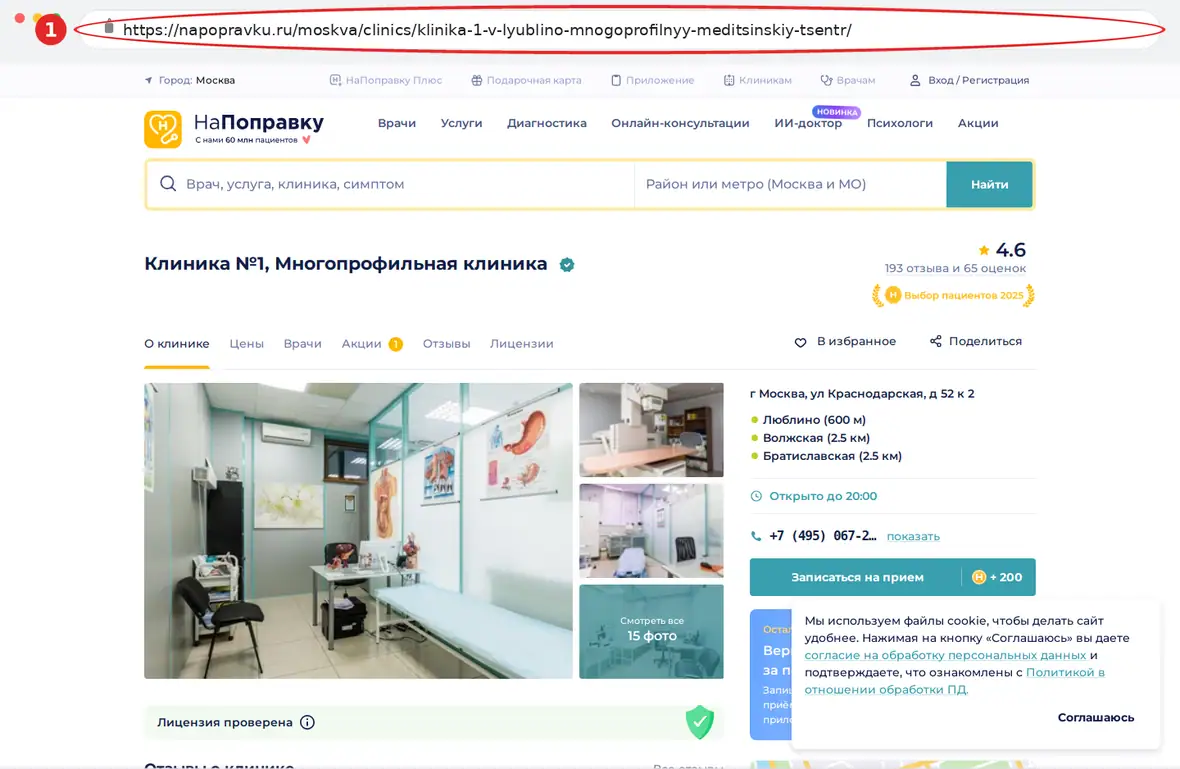This screenshot has height=769, width=1180.
Task: Open the Услуги main menu item
Action: point(461,123)
